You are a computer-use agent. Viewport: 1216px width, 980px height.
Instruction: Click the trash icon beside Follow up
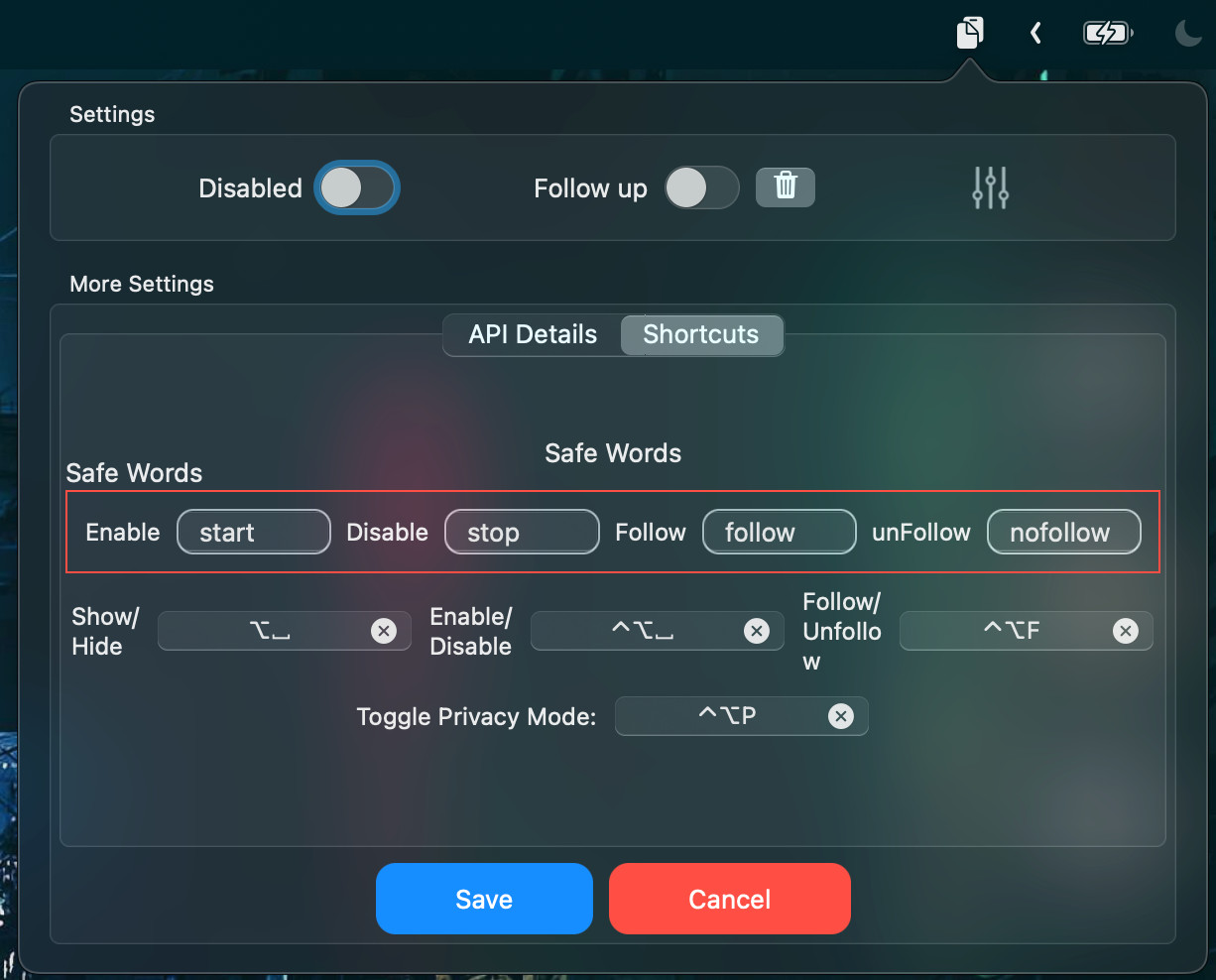coord(786,186)
